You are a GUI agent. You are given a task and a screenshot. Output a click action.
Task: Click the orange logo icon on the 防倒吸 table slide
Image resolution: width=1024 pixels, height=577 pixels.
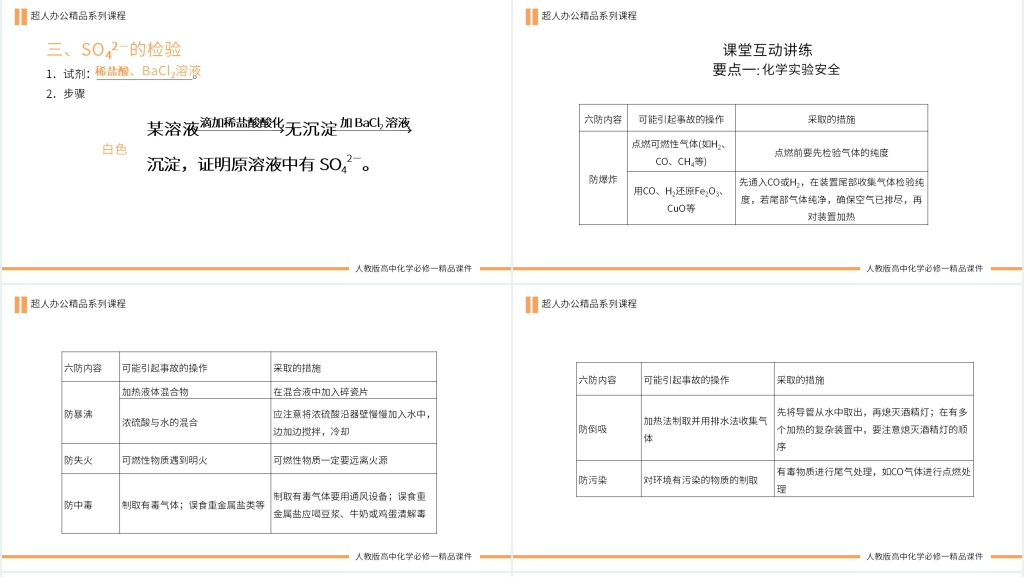(x=531, y=304)
